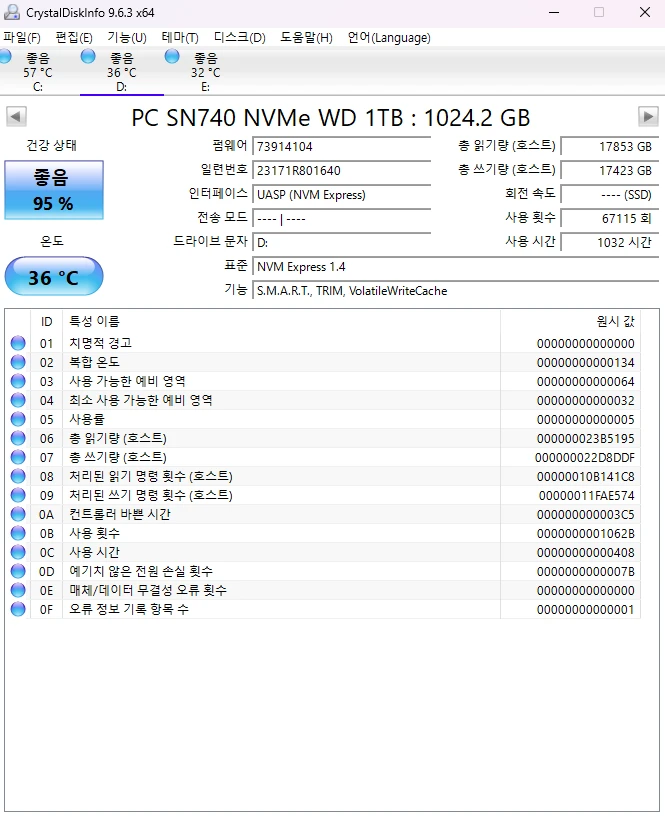Click the blue status orb above C: drive
Viewport: 665px width, 816px height.
(x=5, y=56)
